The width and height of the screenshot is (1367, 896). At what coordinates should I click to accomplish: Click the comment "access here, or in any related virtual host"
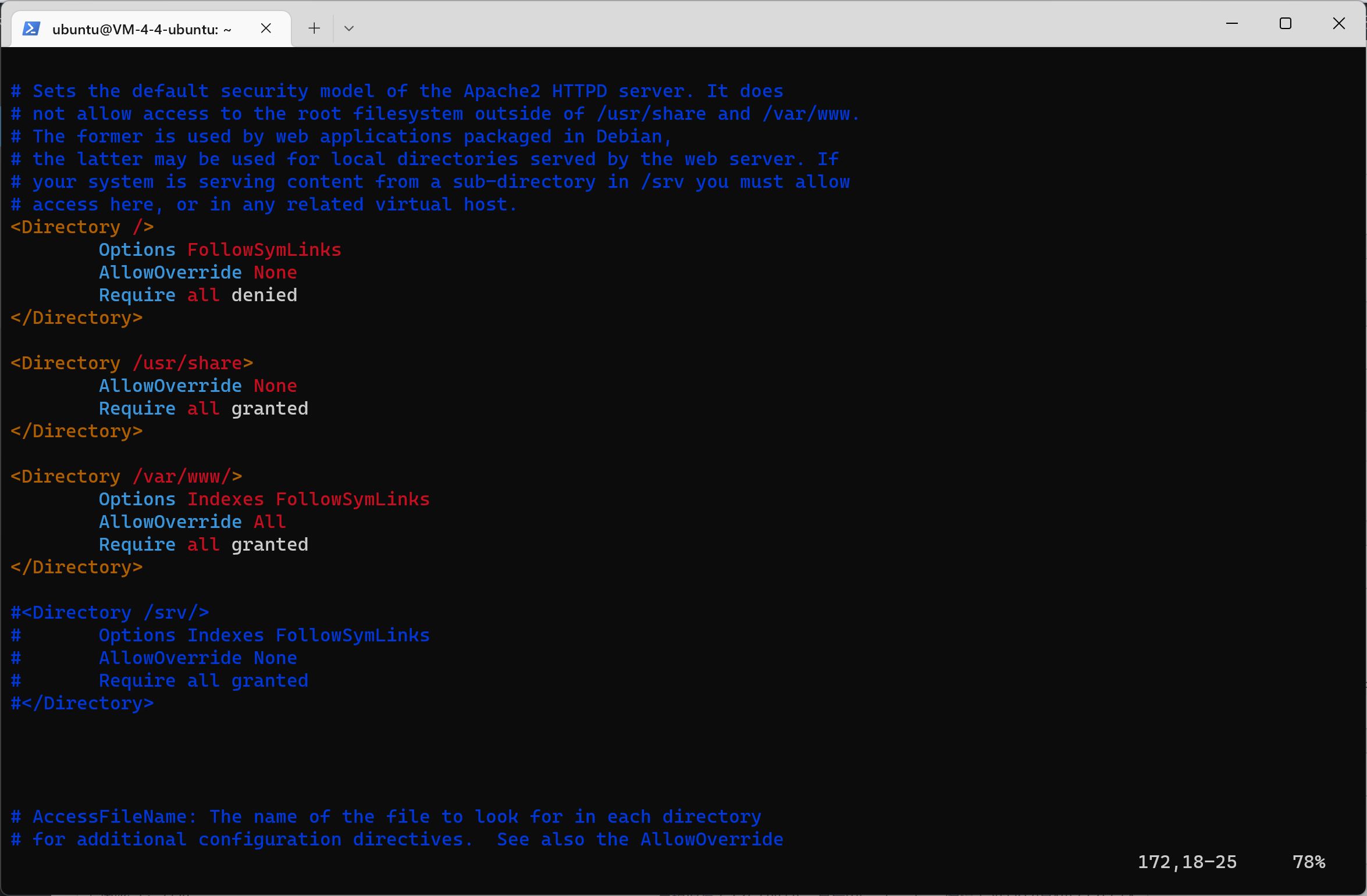tap(264, 204)
